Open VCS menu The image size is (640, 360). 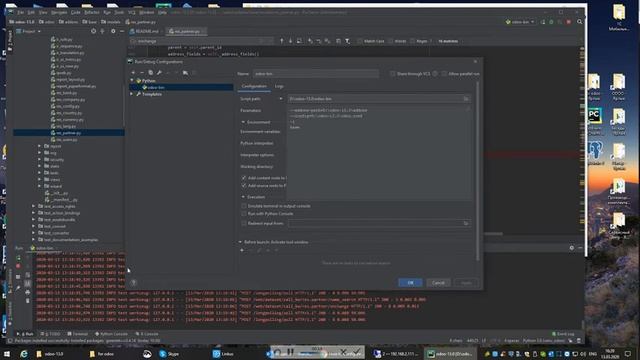tap(131, 13)
